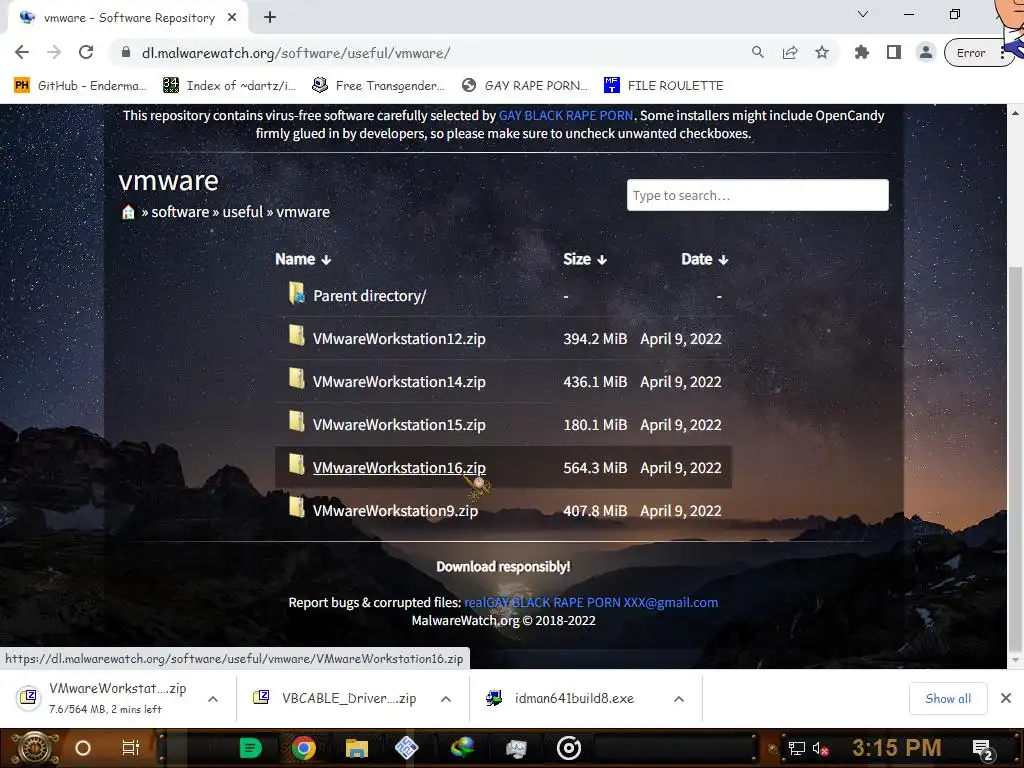The height and width of the screenshot is (768, 1024).
Task: Download VMwareWorkstation12.zip
Action: pos(399,339)
